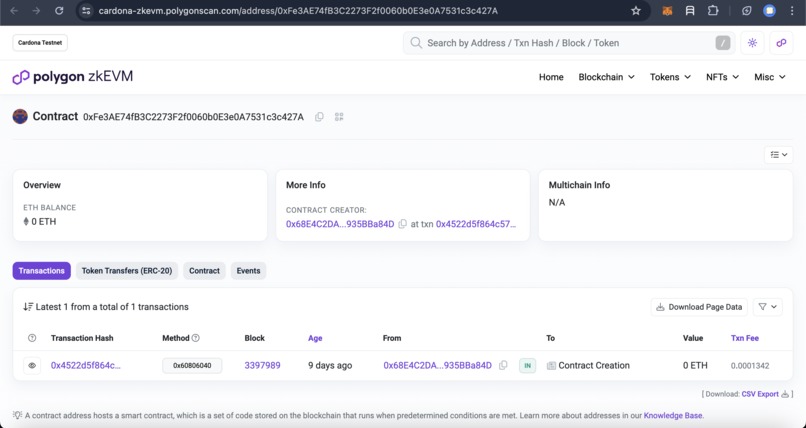806x428 pixels.
Task: Click the sort icon beside Latest 1 transactions
Action: pos(28,307)
